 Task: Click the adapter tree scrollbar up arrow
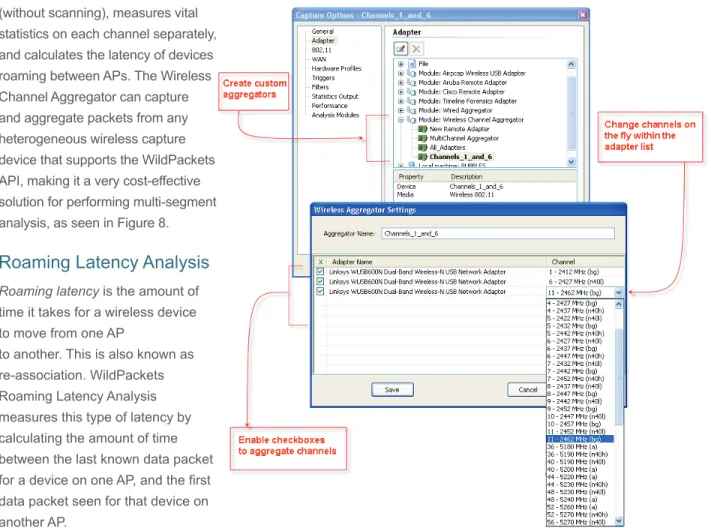pos(571,64)
